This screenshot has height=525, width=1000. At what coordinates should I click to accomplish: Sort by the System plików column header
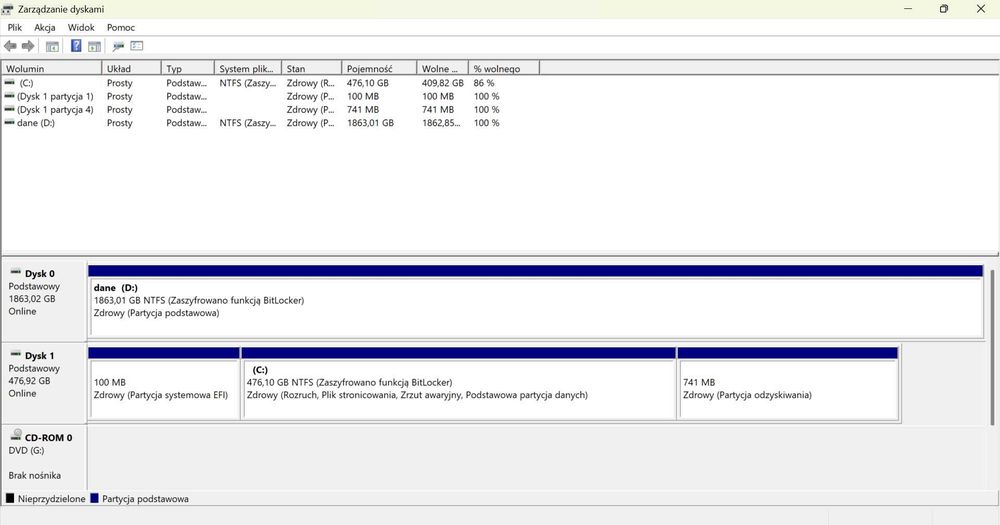[x=247, y=68]
